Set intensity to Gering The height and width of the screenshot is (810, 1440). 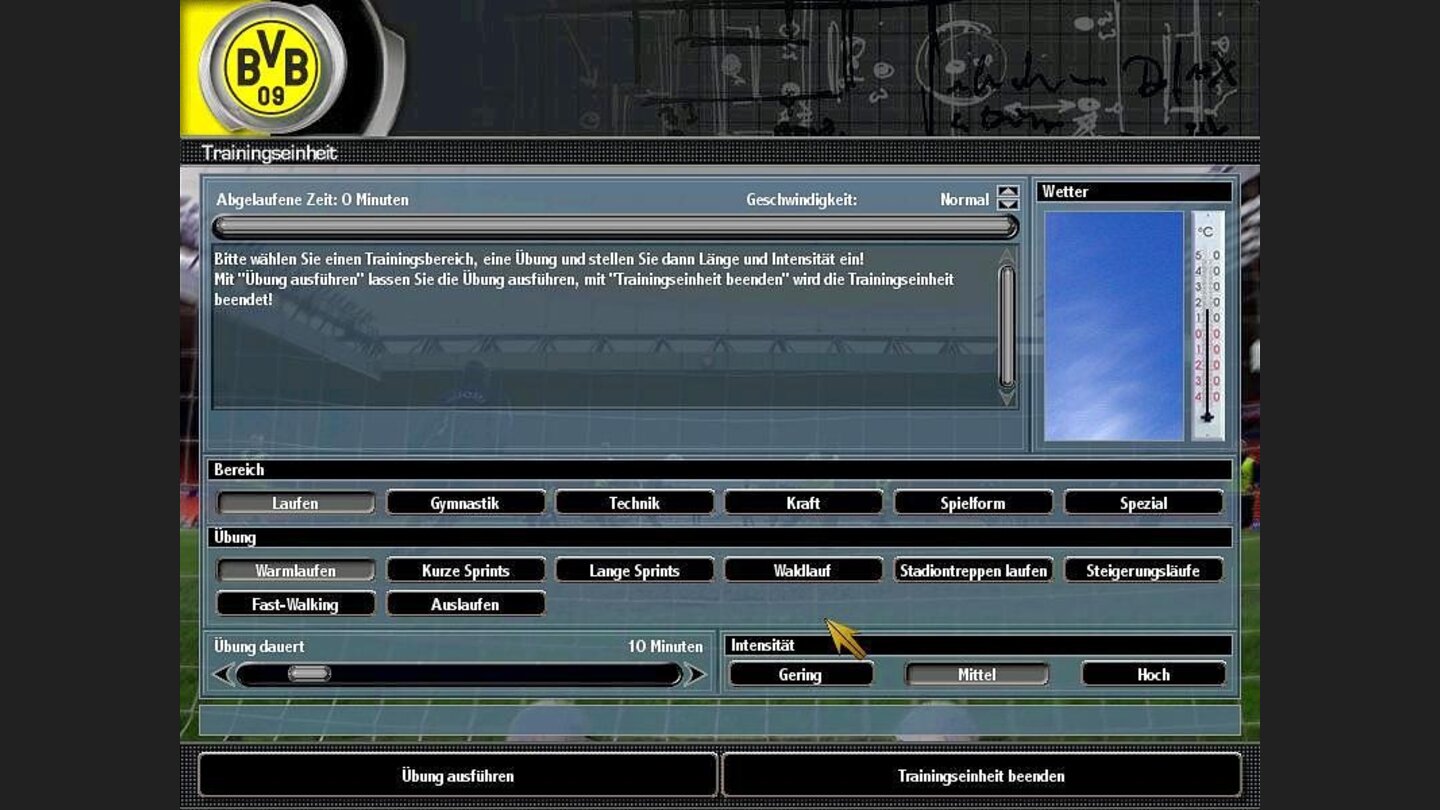tap(800, 675)
